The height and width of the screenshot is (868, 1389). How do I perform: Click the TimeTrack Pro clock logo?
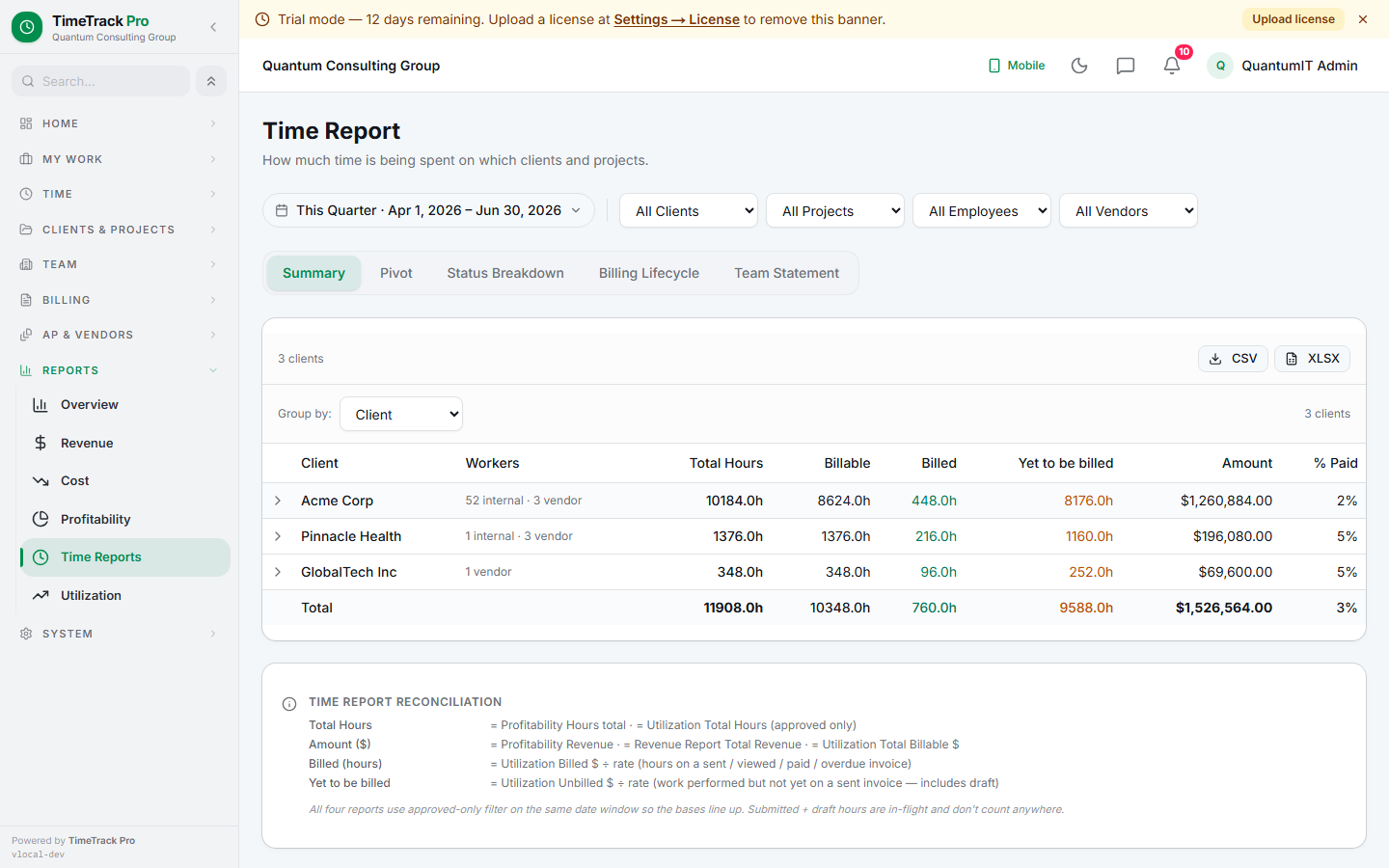(x=27, y=27)
